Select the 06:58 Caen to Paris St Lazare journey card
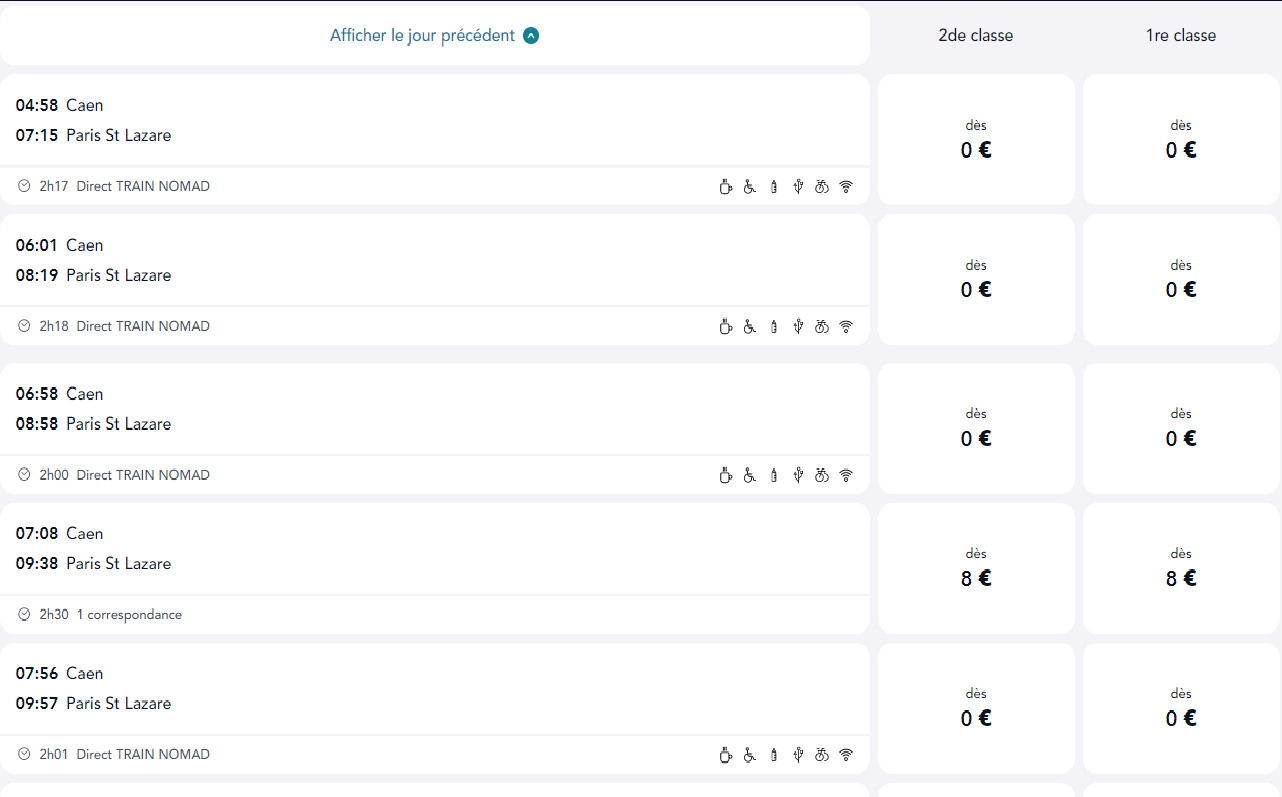Image resolution: width=1282 pixels, height=797 pixels. pos(435,428)
